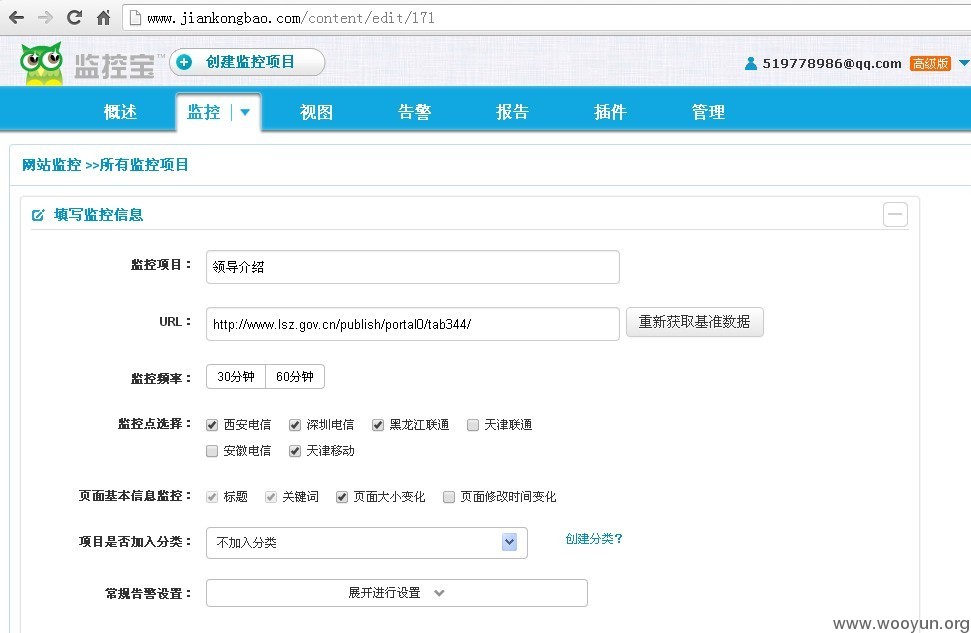
Task: Click the edit pencil icon beside 填写监控信息
Action: (x=38, y=215)
